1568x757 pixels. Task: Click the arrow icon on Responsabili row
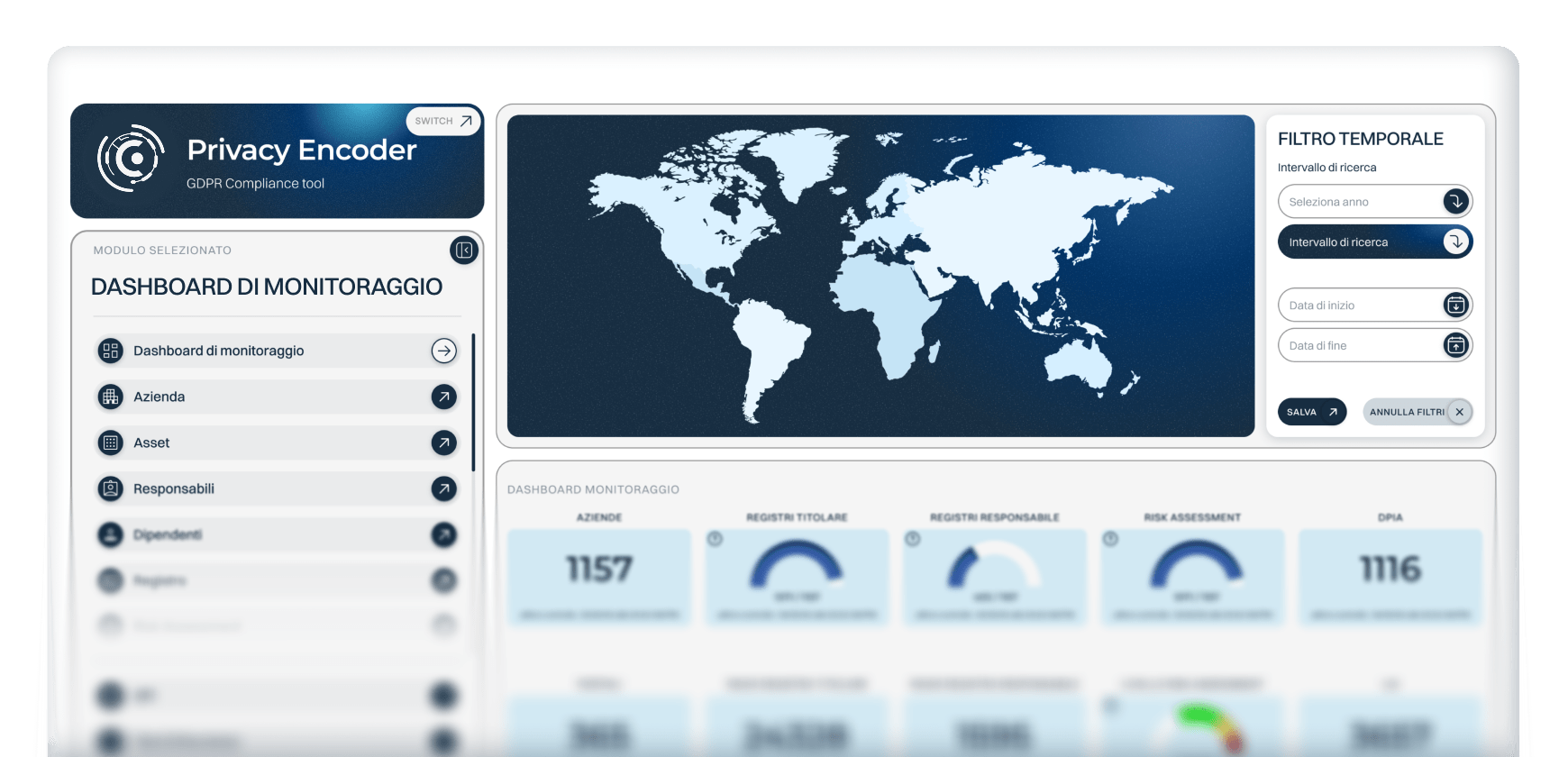click(443, 488)
